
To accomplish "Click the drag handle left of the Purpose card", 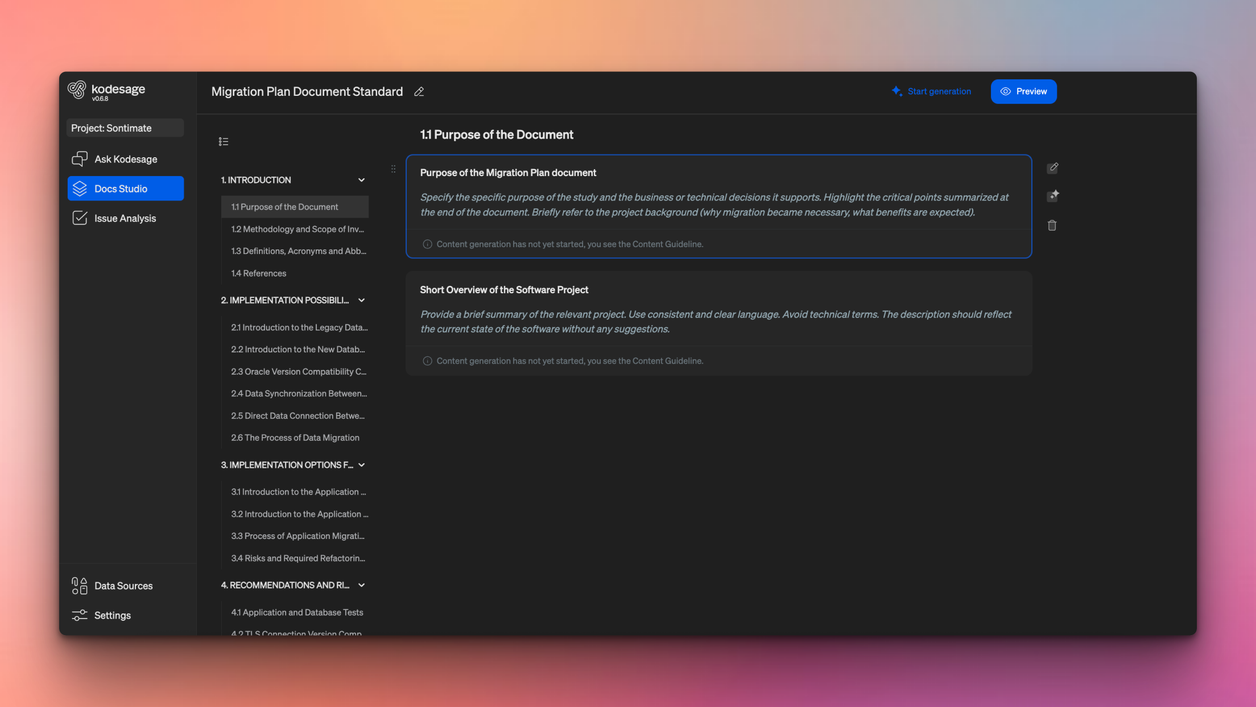I will (x=393, y=169).
